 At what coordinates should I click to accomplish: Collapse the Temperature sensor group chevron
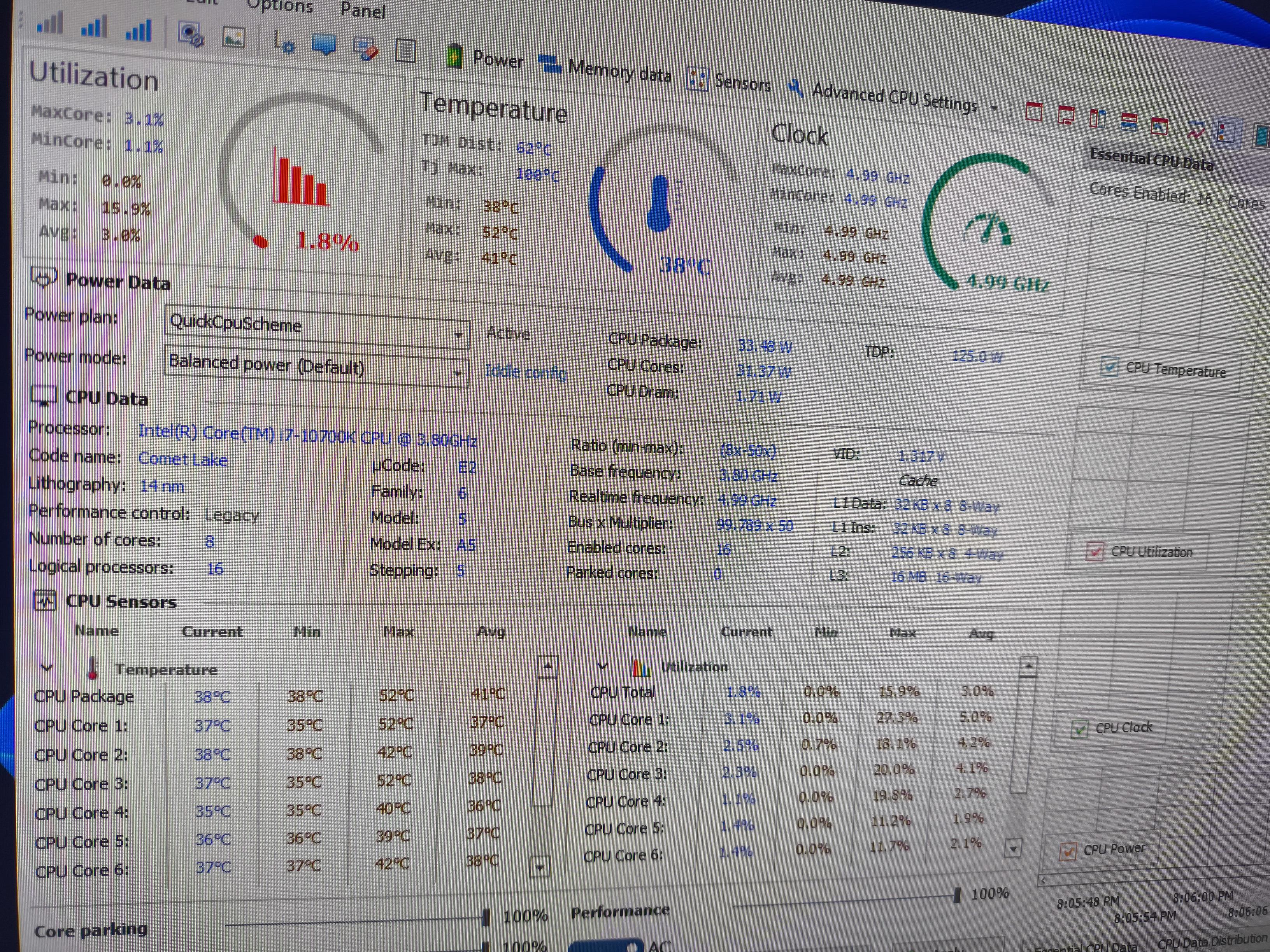47,667
